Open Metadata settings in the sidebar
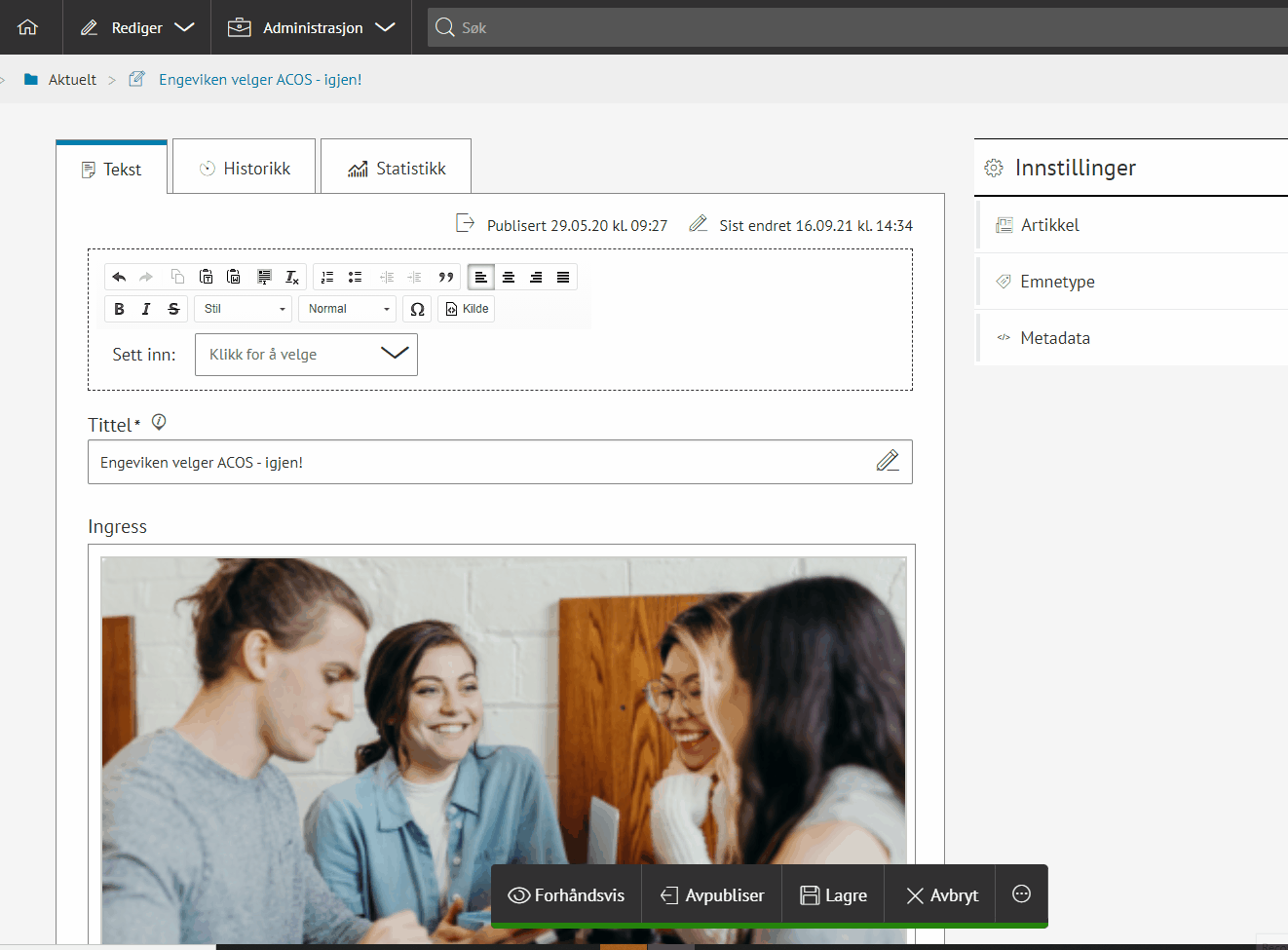The image size is (1288, 950). [x=1055, y=338]
